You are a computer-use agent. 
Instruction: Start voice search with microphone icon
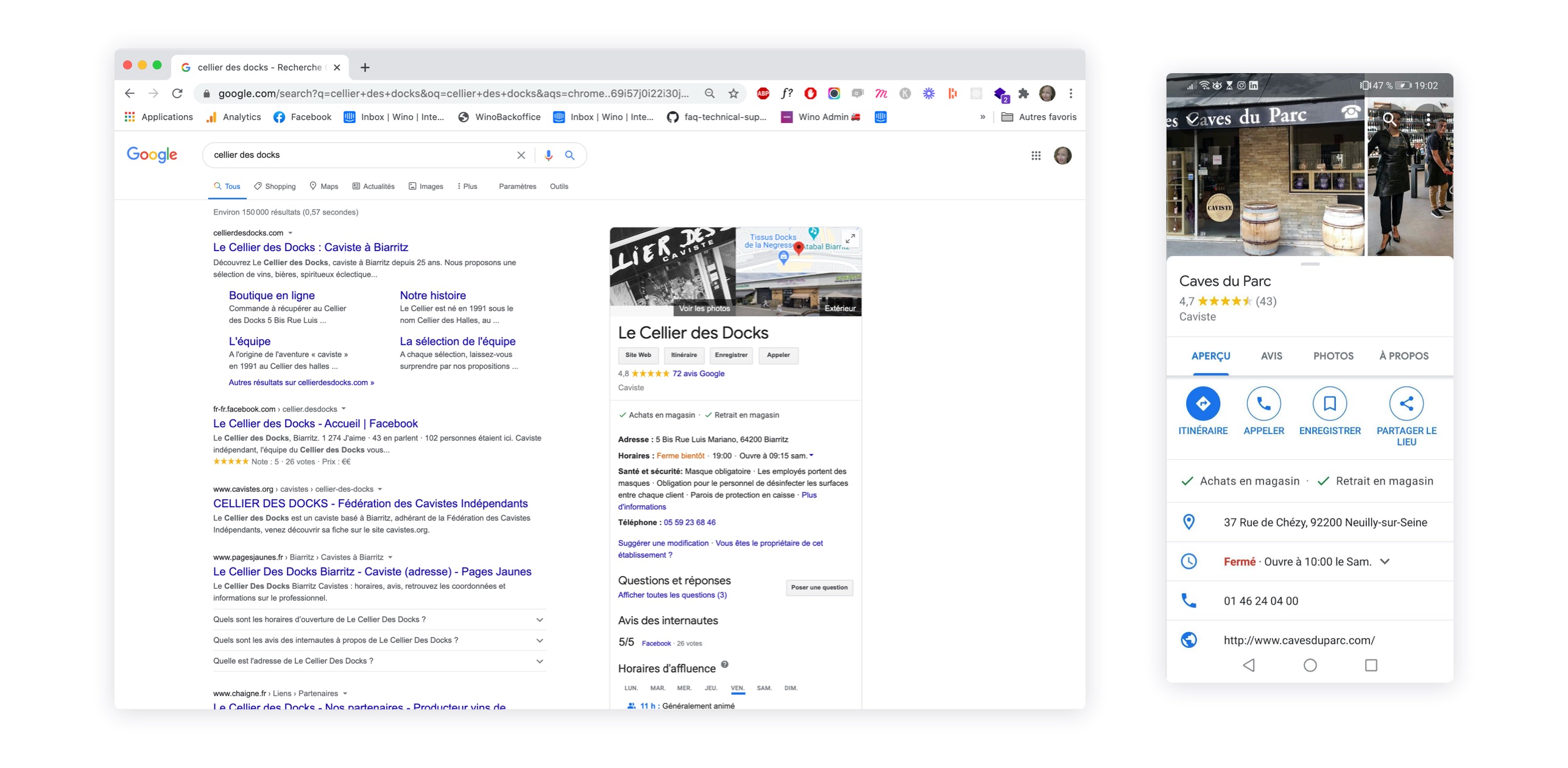click(548, 155)
